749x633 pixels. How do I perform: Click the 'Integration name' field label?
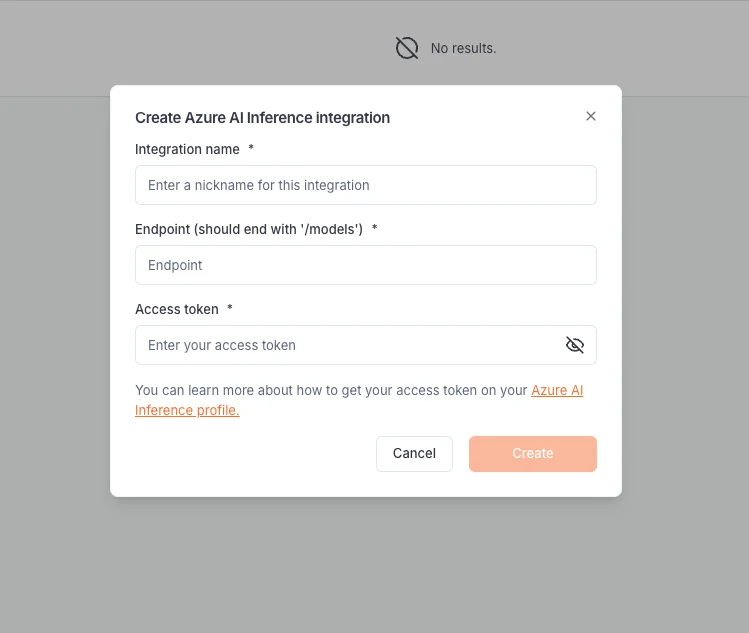pos(187,149)
